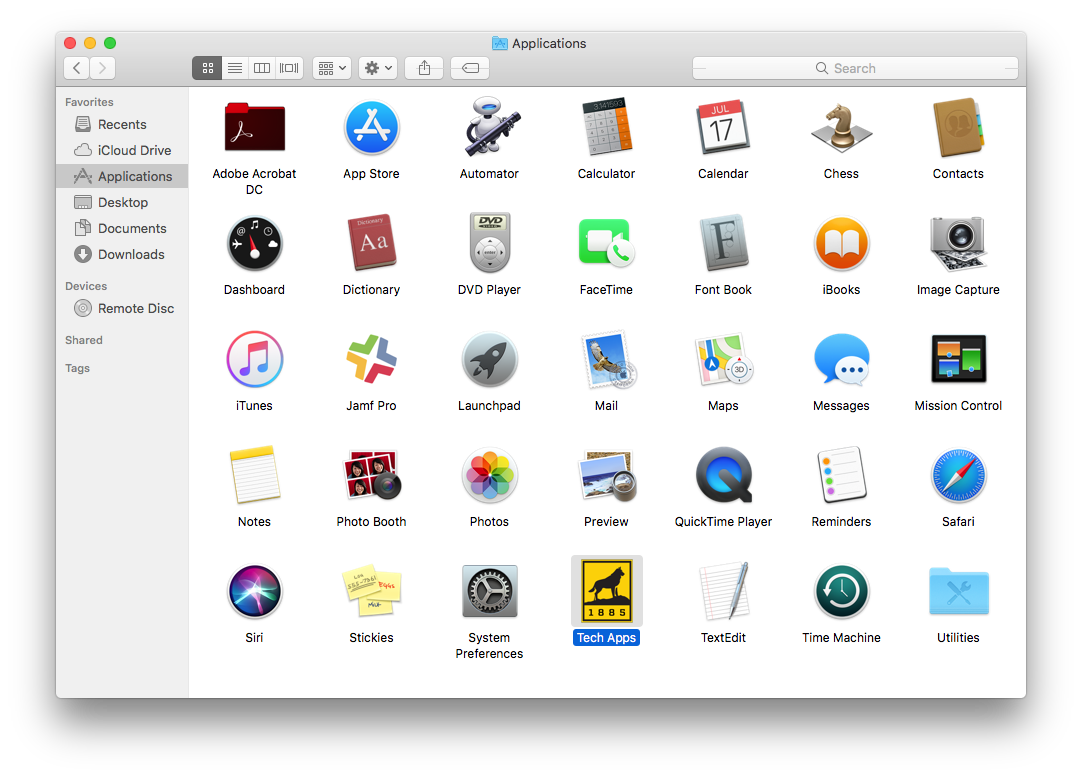Click the Photo Booth icon
Screen dimensions: 1082x778
373,475
